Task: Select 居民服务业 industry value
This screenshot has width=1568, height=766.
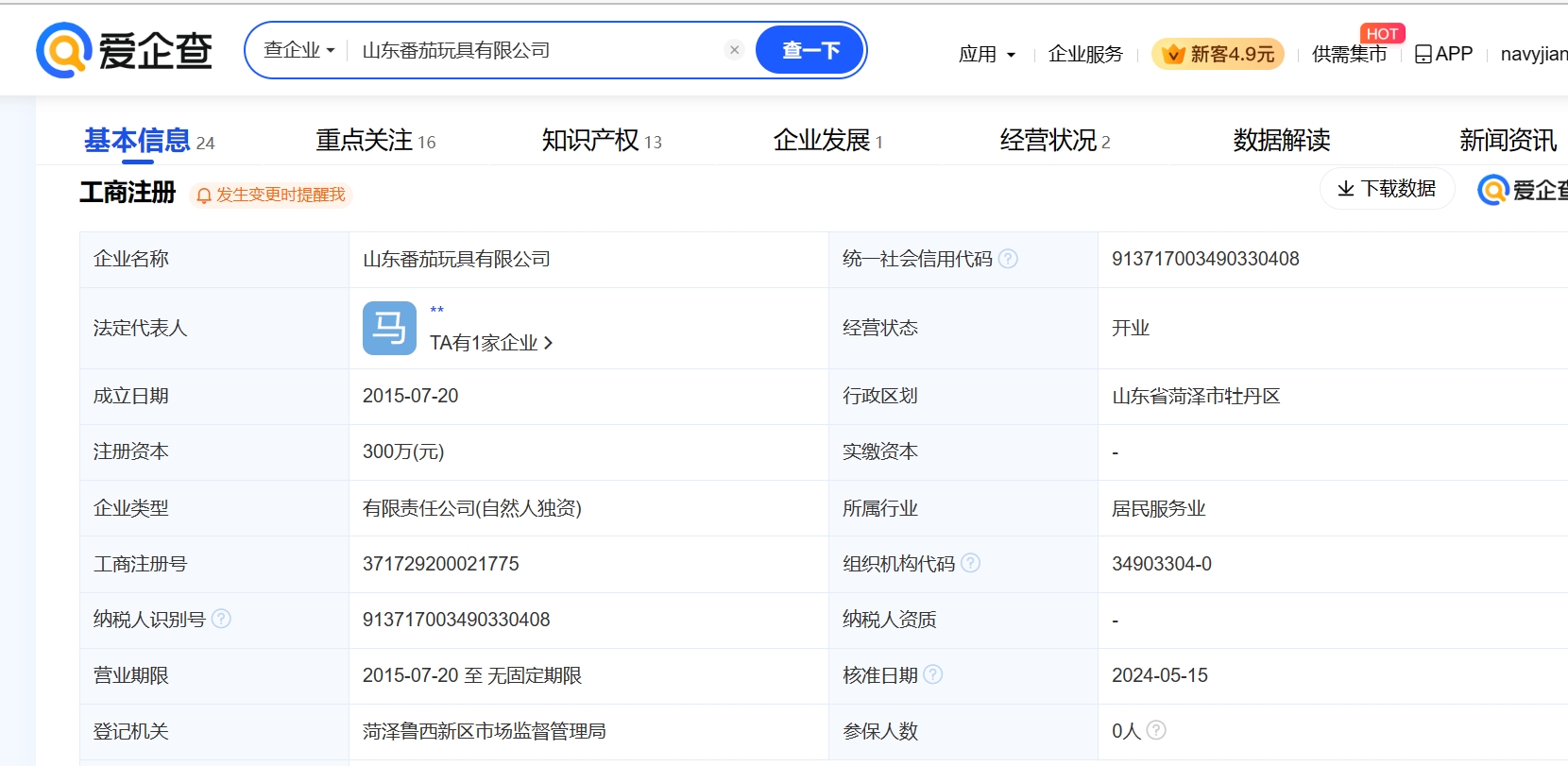Action: (x=1159, y=508)
